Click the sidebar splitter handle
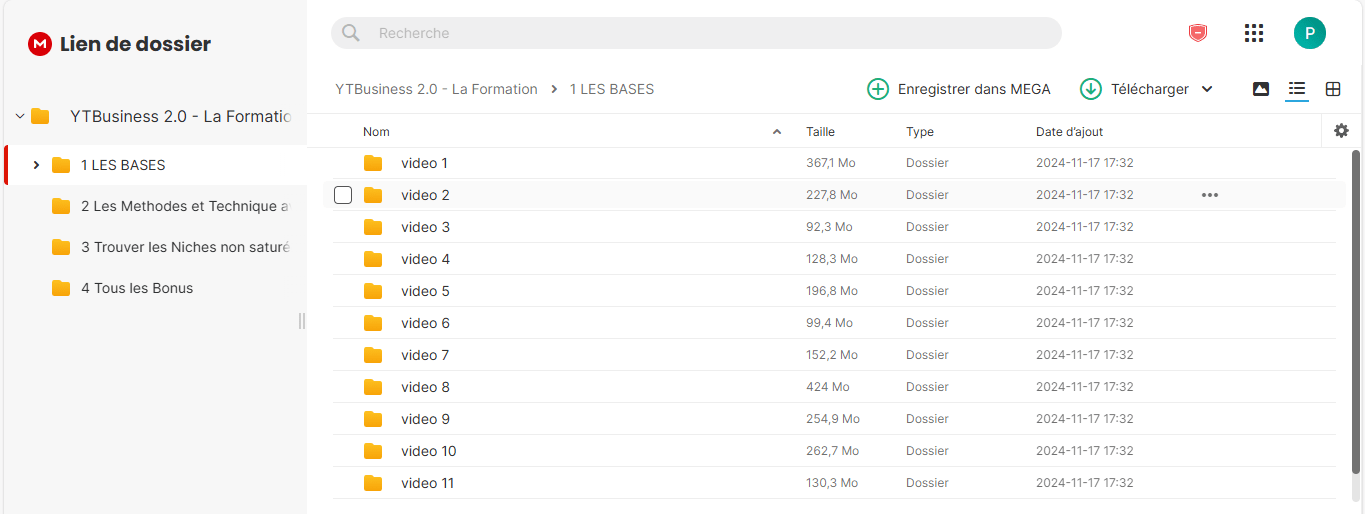The width and height of the screenshot is (1365, 514). [x=302, y=321]
